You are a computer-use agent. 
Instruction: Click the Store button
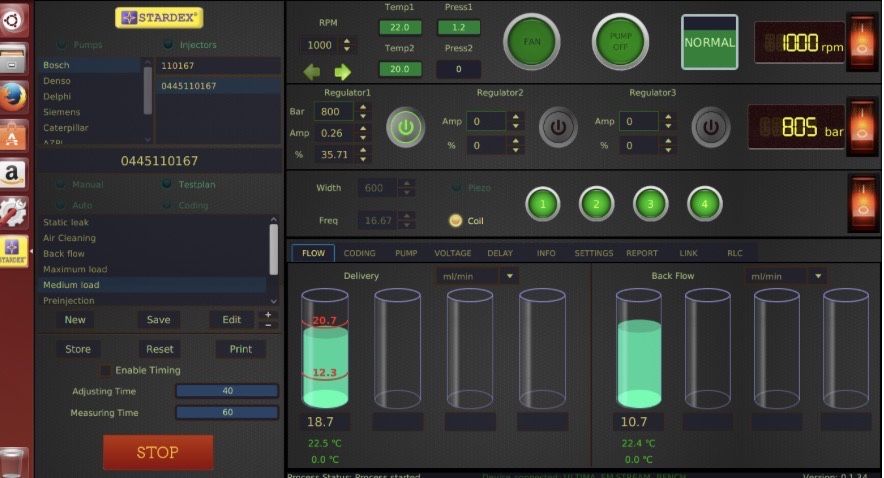[x=78, y=349]
